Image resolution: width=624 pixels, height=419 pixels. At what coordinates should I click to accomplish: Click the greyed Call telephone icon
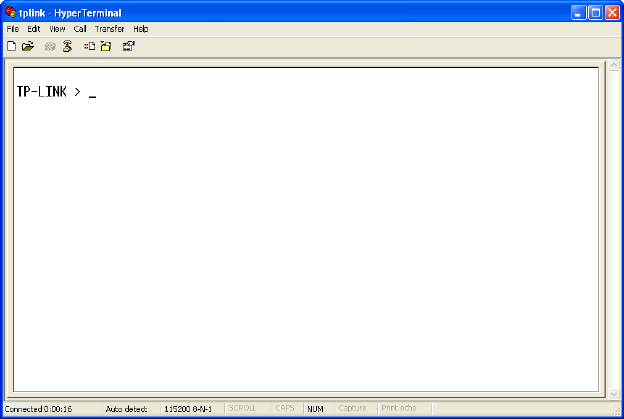[50, 47]
